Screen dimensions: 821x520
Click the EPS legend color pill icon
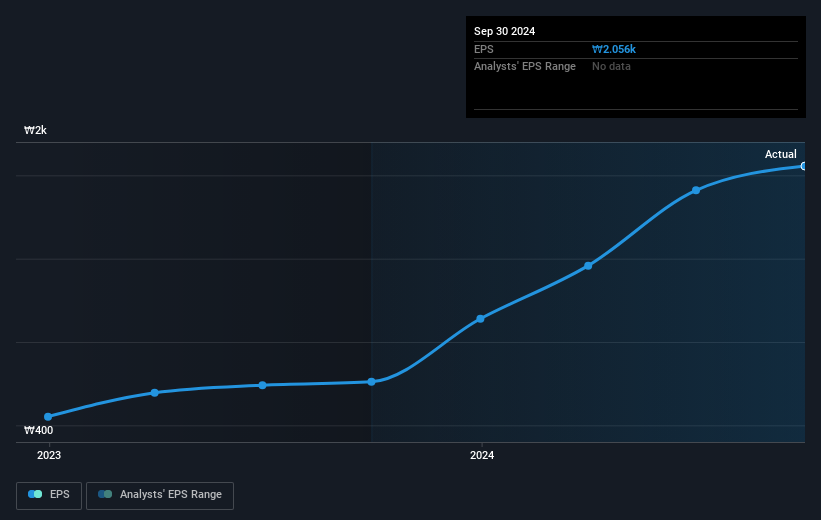[x=35, y=494]
